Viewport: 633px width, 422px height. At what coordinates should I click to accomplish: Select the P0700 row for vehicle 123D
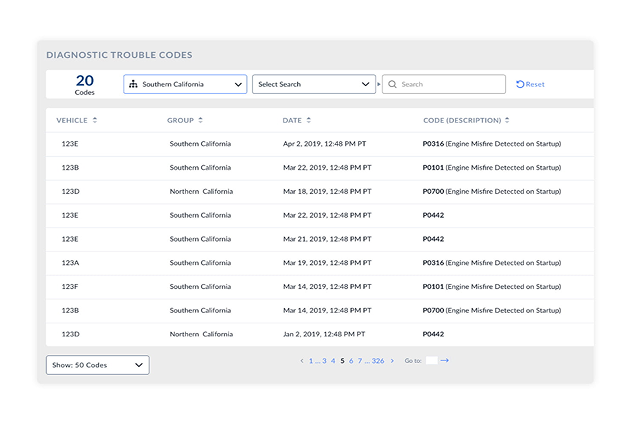(315, 191)
